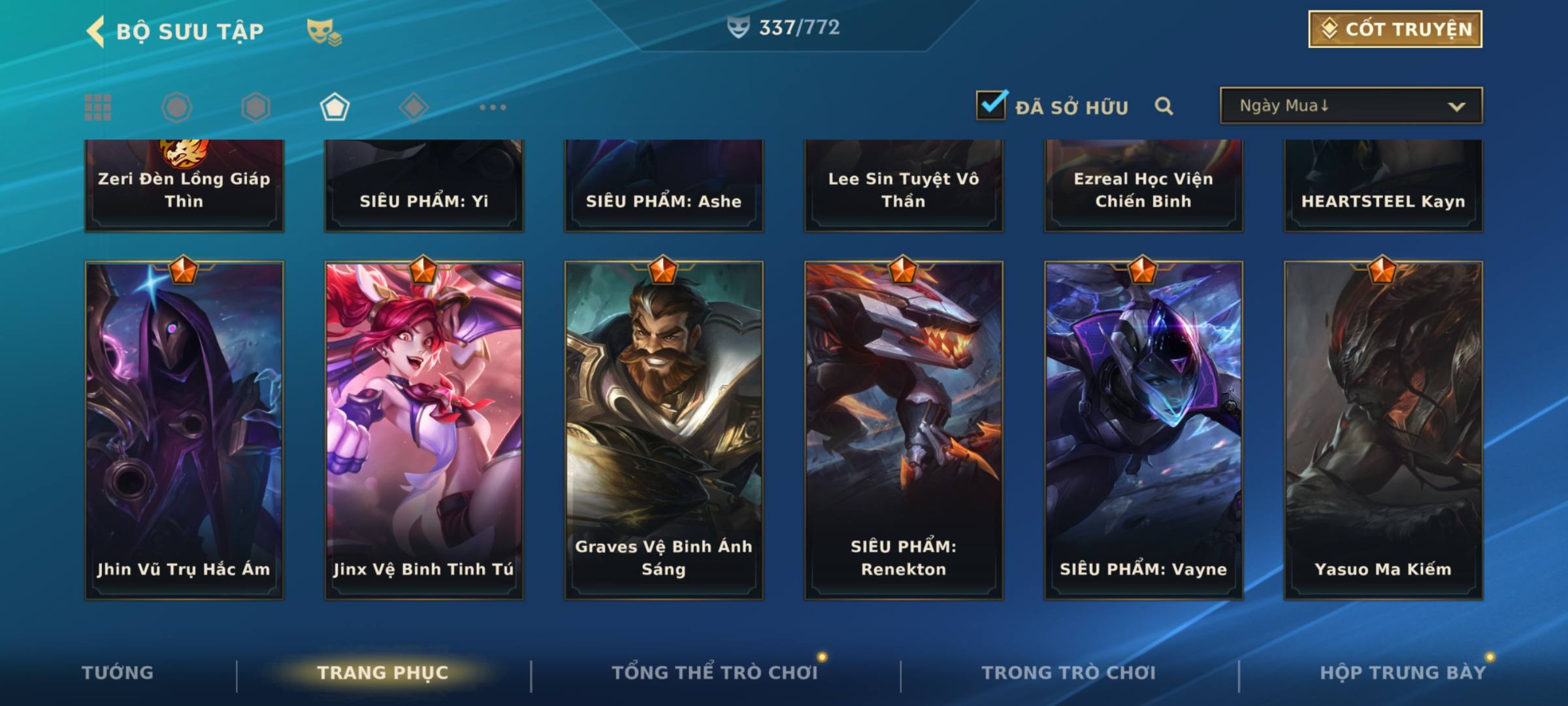
Task: Select the pentagon rarity filter icon
Action: click(x=335, y=107)
